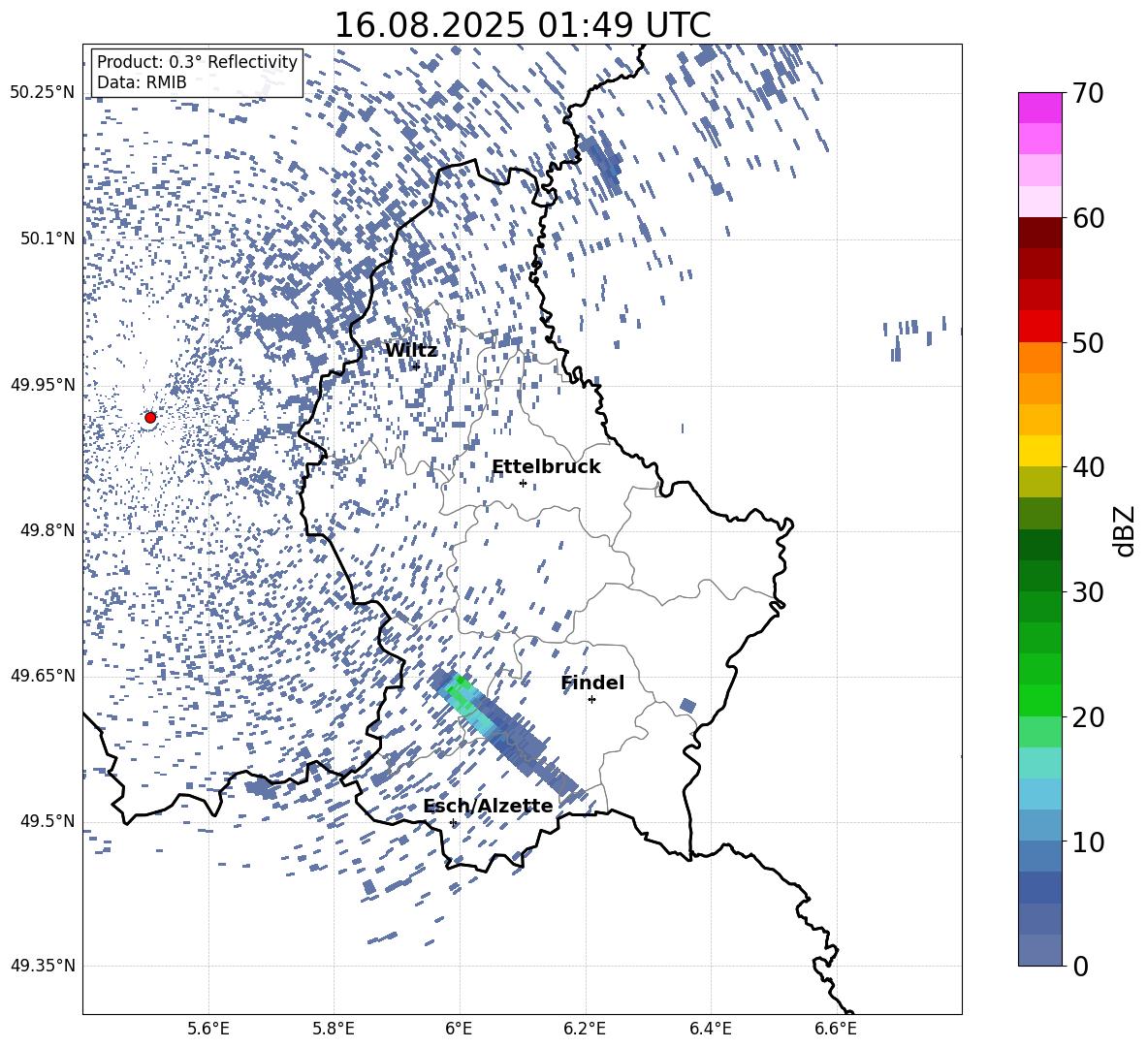Click the Esch/Alzette city label

coord(489,806)
